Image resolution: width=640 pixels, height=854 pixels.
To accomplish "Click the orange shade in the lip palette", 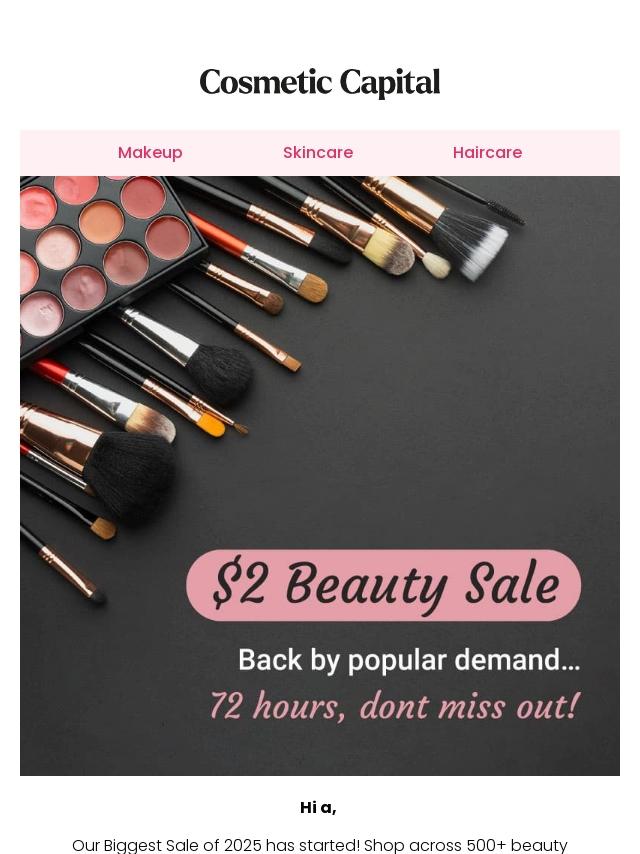I will (x=101, y=222).
